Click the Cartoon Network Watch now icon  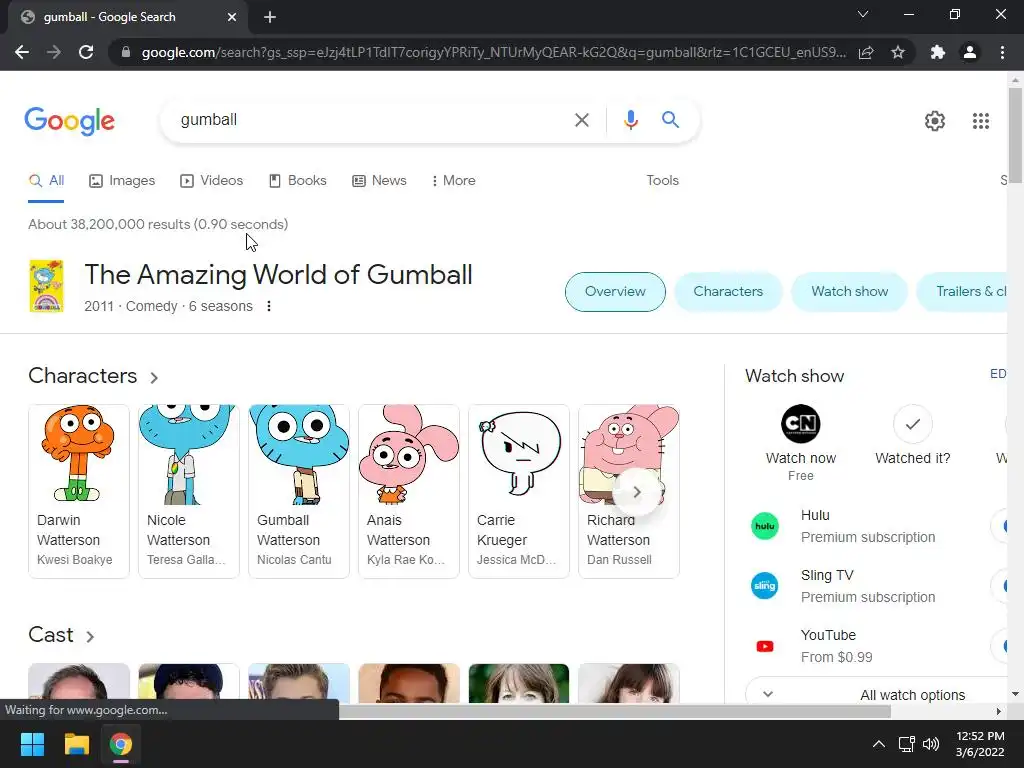pyautogui.click(x=801, y=424)
